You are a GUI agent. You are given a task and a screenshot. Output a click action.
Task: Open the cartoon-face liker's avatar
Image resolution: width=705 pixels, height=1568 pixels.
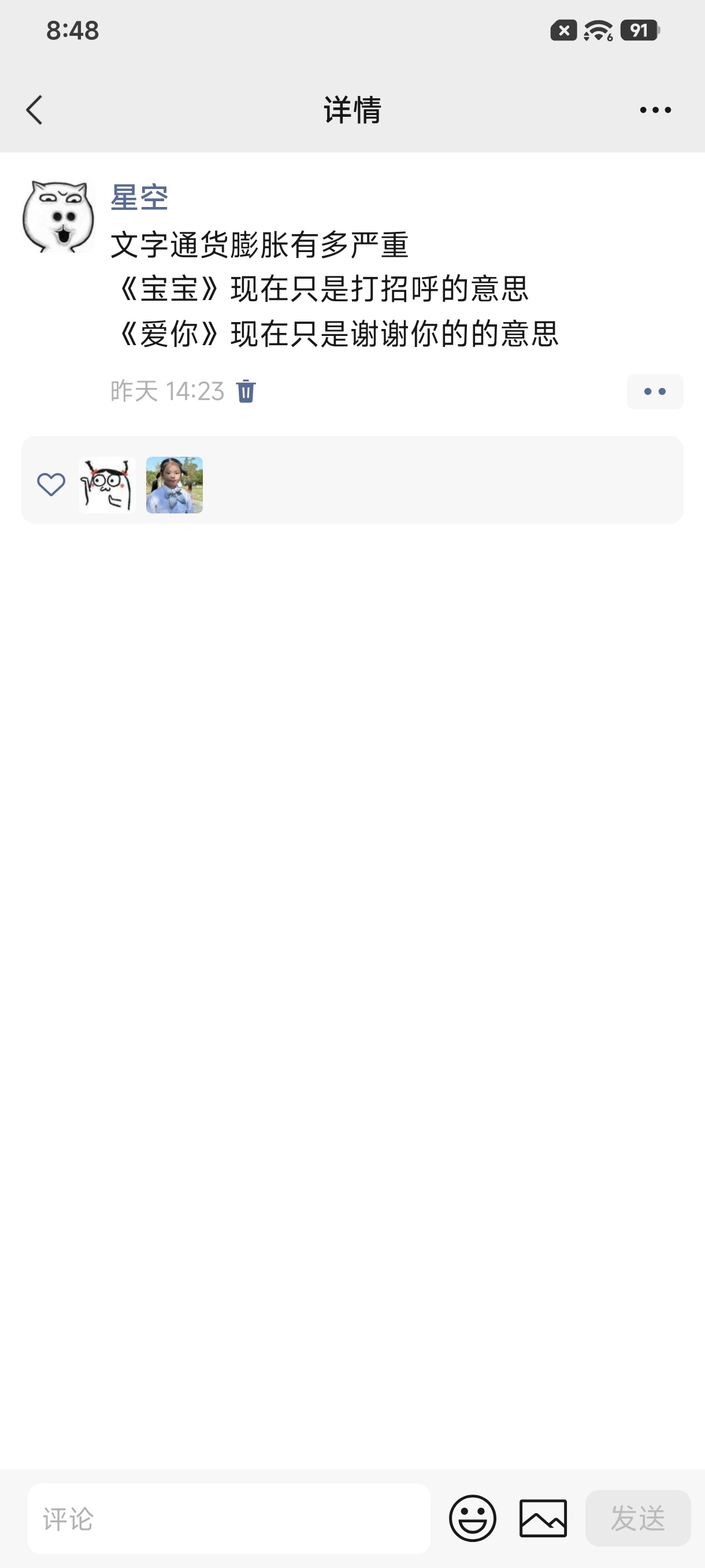click(x=107, y=485)
